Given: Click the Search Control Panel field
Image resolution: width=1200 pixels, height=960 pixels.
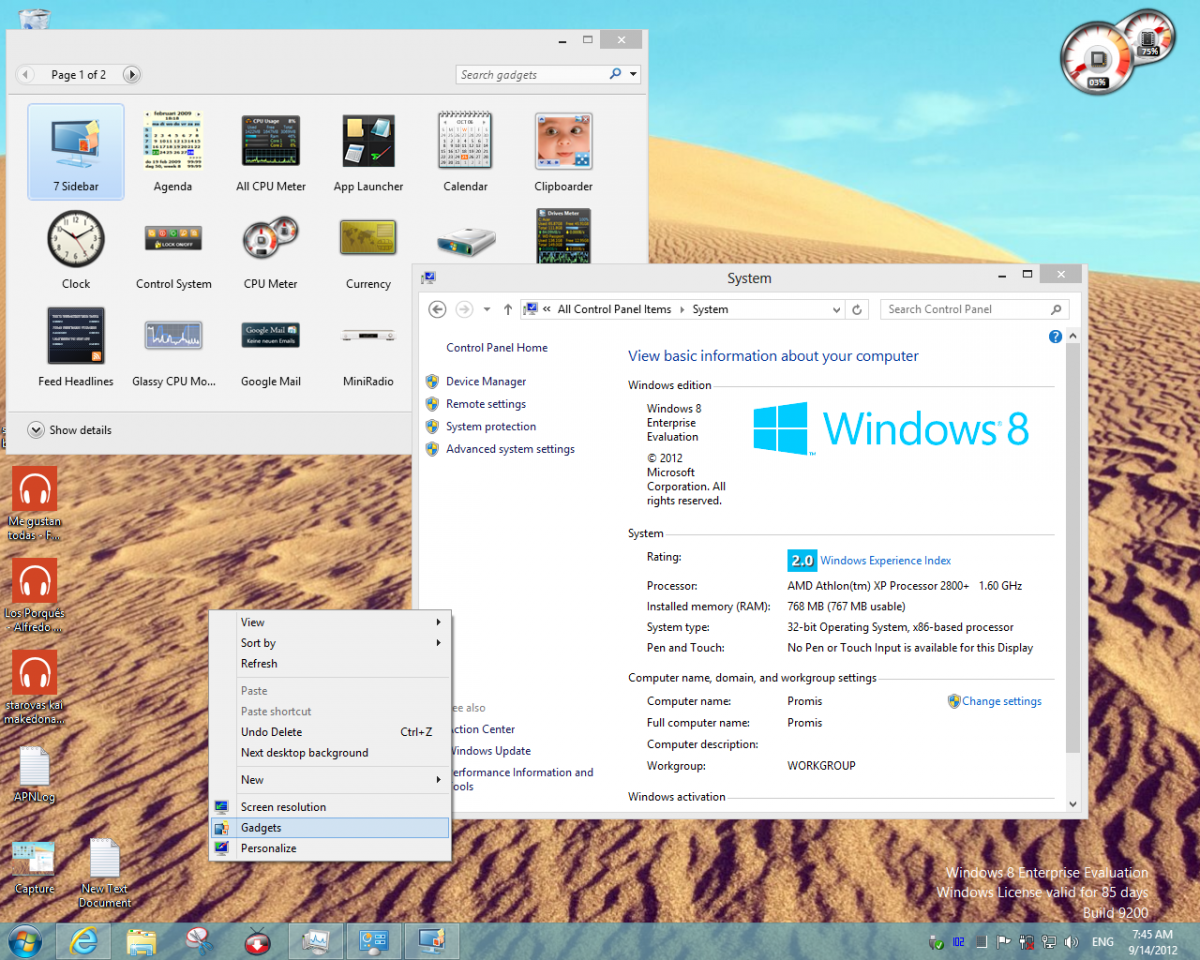Looking at the screenshot, I should coord(965,310).
